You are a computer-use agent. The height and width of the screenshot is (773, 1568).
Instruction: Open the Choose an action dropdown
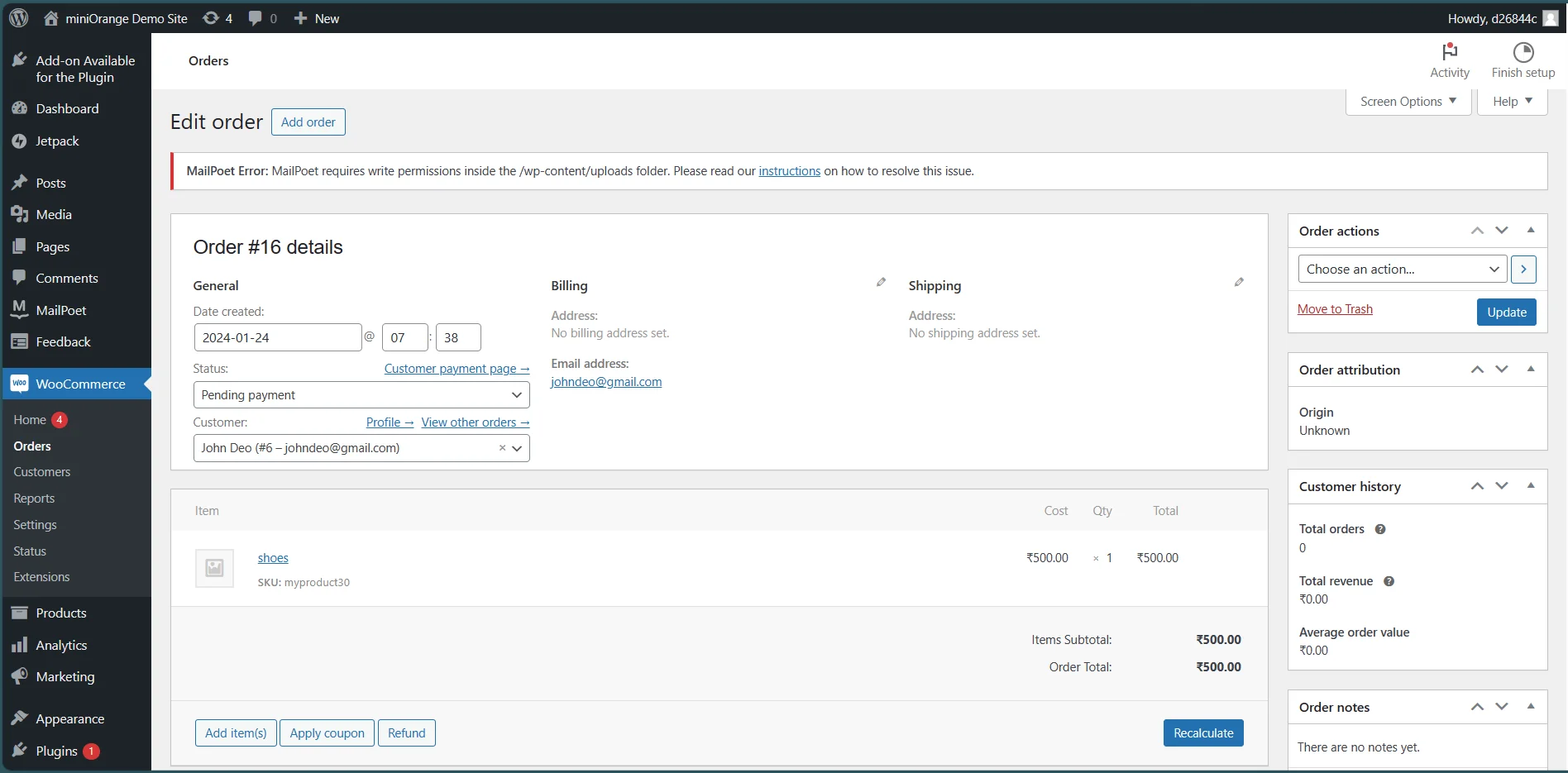coord(1401,269)
